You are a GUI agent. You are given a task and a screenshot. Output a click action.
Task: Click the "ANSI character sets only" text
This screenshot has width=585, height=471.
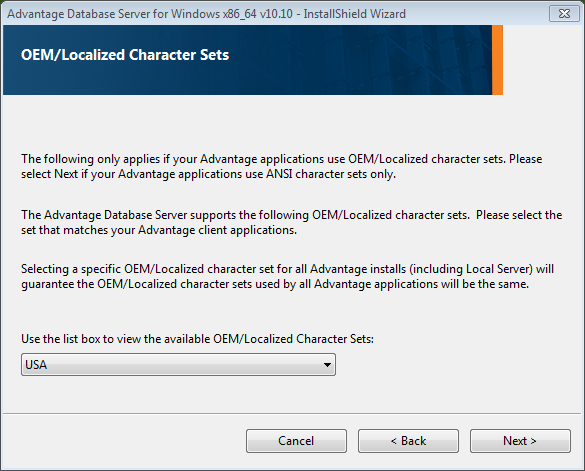[331, 174]
